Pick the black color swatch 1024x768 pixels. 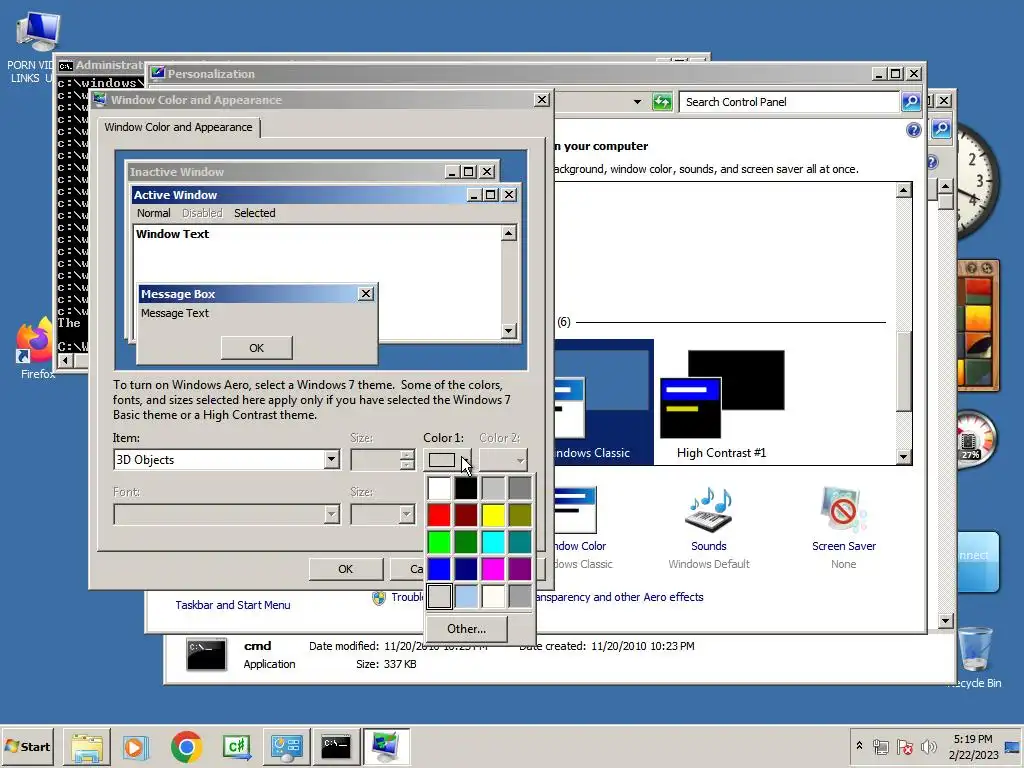pos(466,488)
